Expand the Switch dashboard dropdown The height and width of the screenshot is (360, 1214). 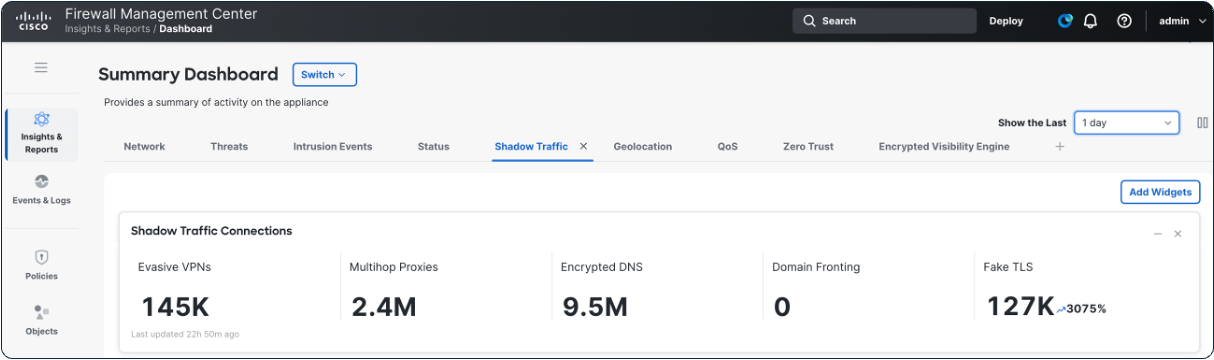pyautogui.click(x=324, y=75)
